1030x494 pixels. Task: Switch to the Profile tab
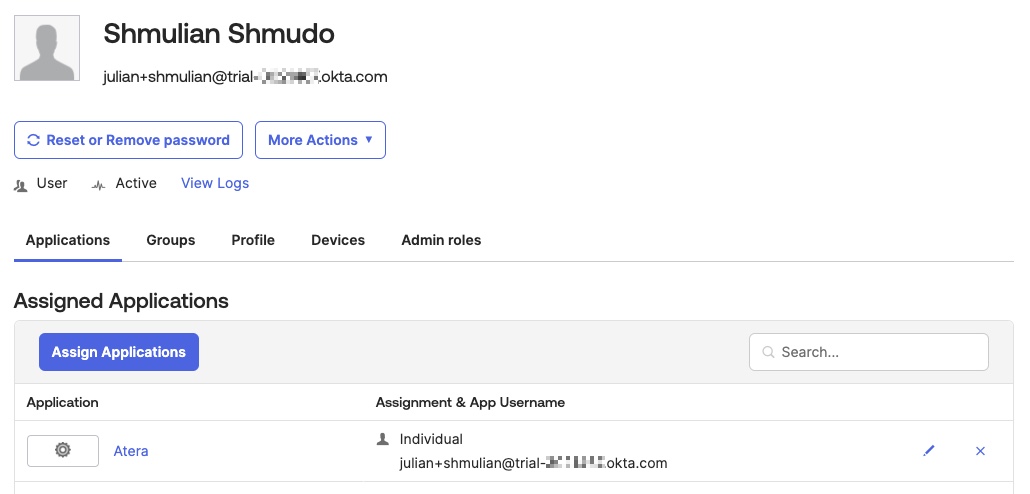pyautogui.click(x=253, y=240)
